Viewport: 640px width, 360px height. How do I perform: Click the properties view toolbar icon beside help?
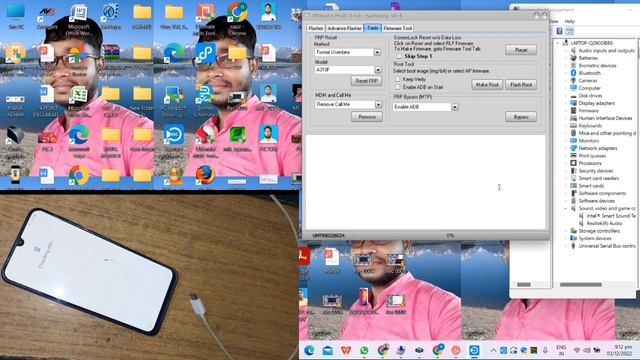point(569,31)
